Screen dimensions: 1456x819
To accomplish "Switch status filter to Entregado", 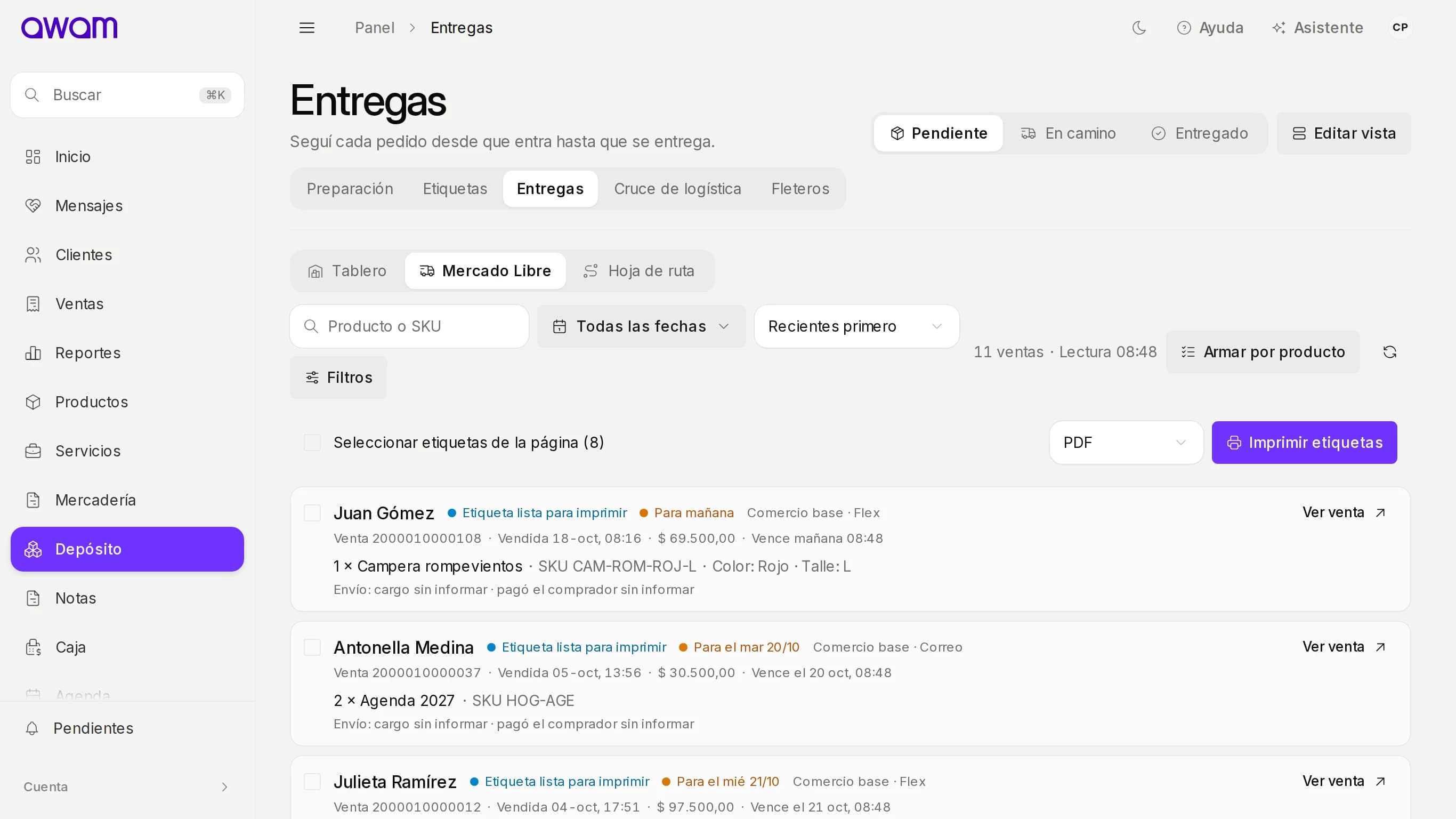I will [1200, 133].
